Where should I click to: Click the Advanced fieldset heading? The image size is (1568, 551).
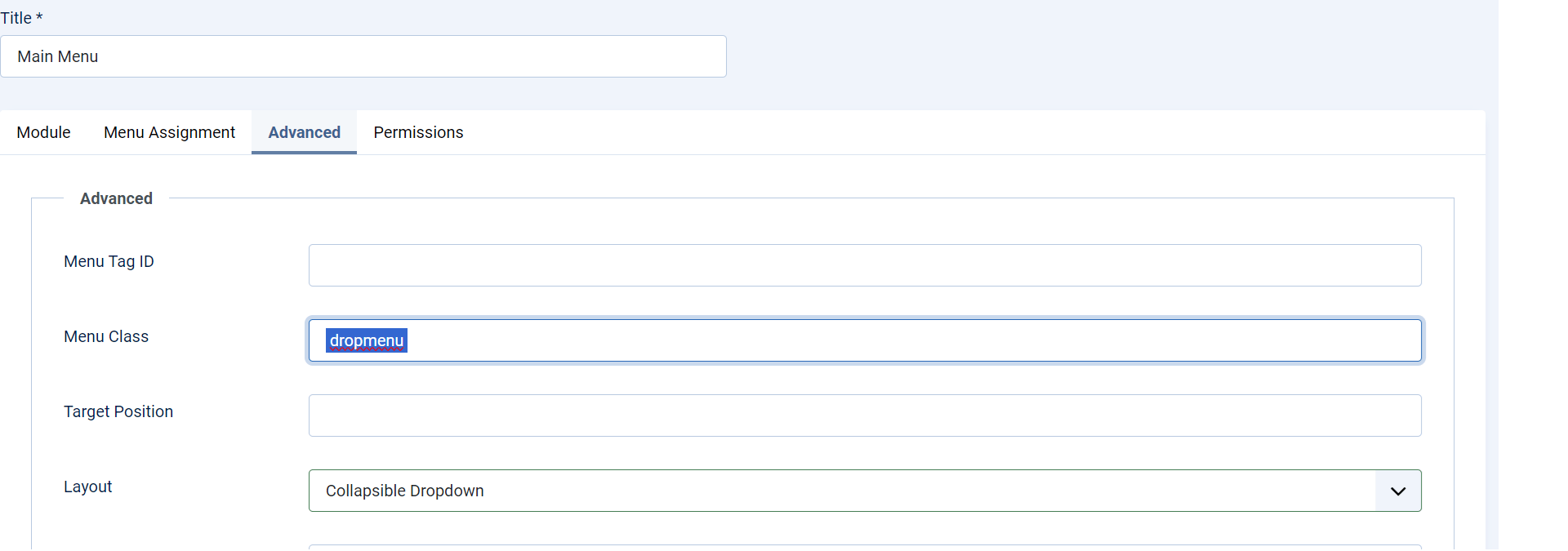(x=116, y=198)
